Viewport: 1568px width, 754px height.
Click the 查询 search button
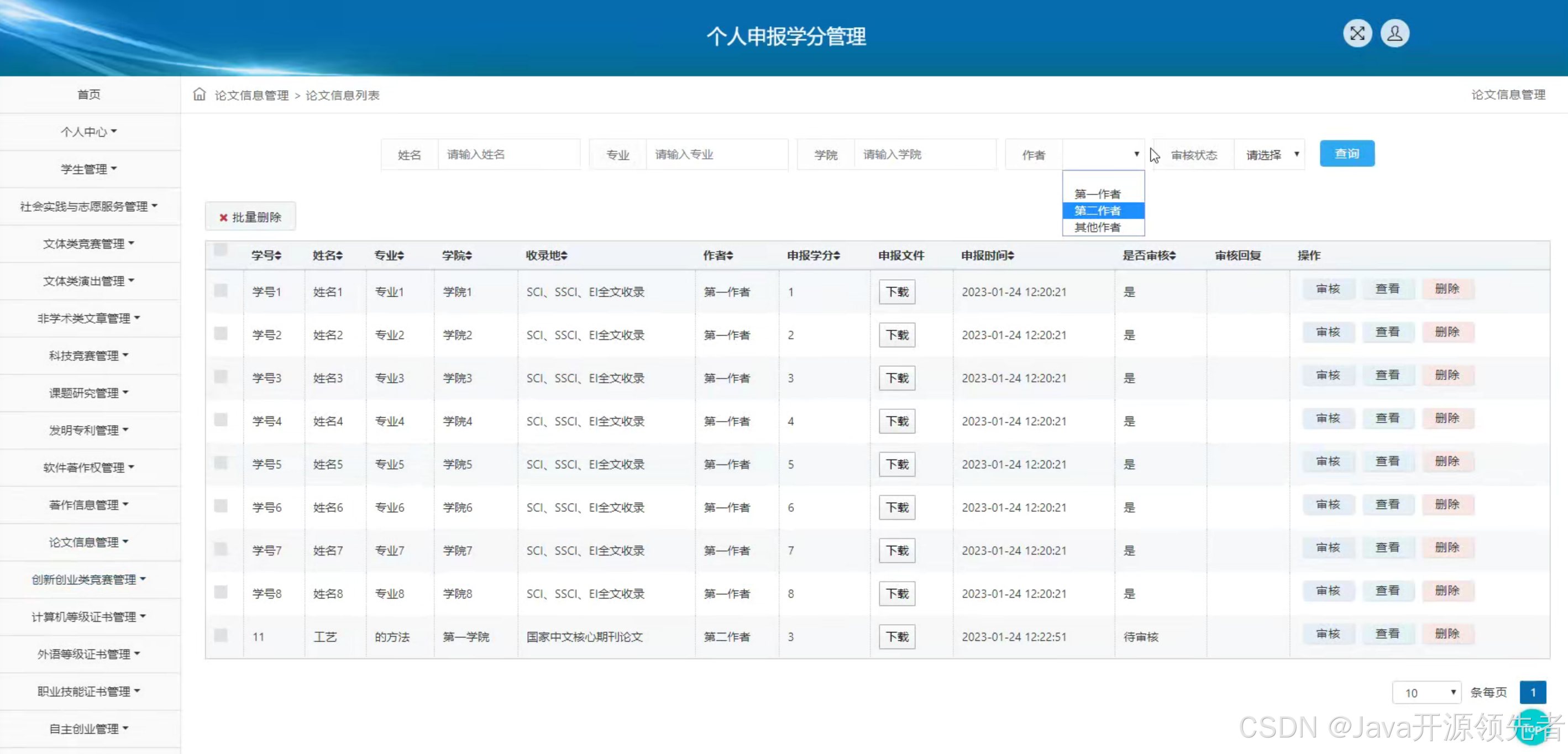point(1346,154)
